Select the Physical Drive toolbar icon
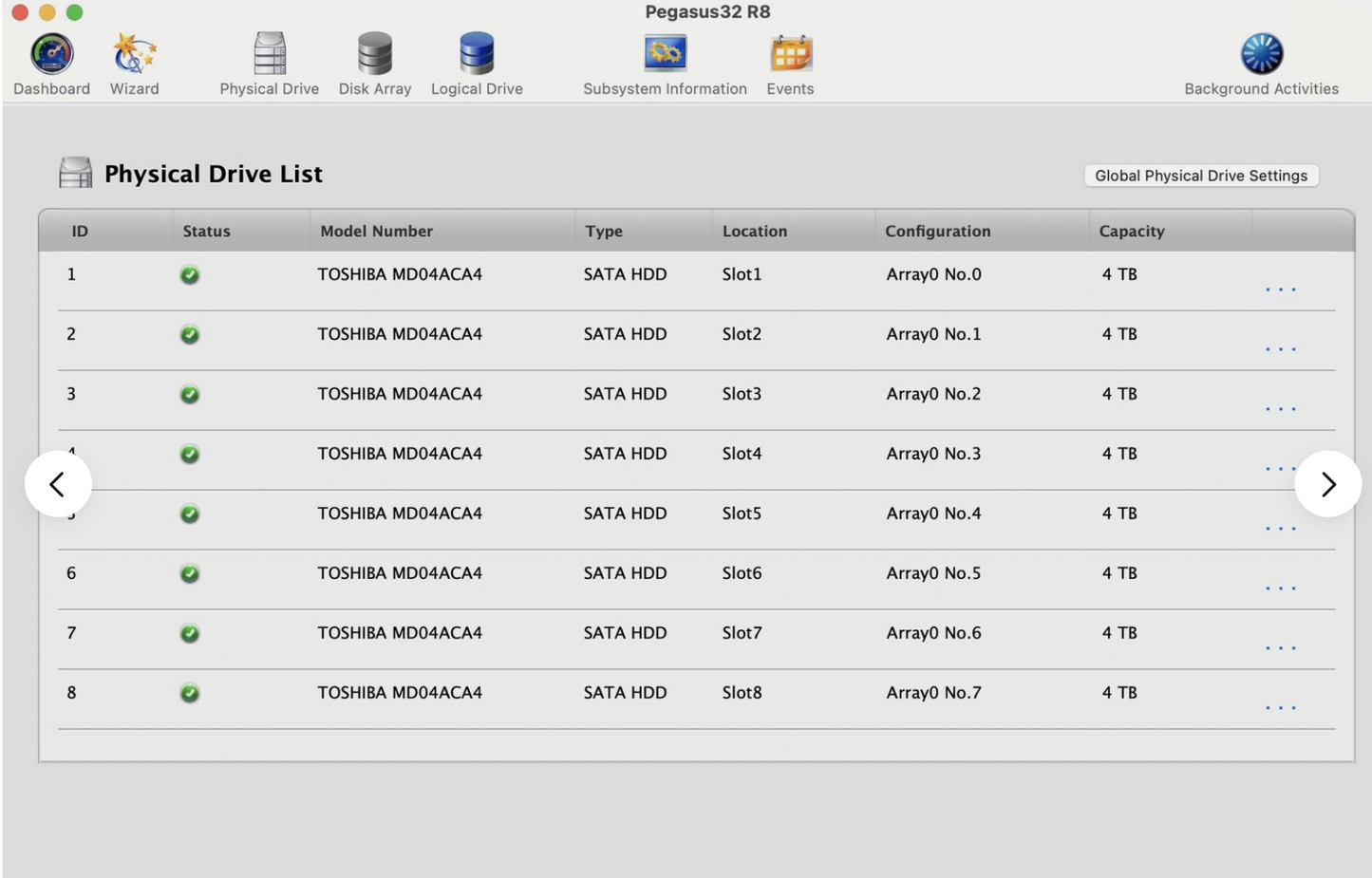The width and height of the screenshot is (1372, 878). tap(270, 55)
